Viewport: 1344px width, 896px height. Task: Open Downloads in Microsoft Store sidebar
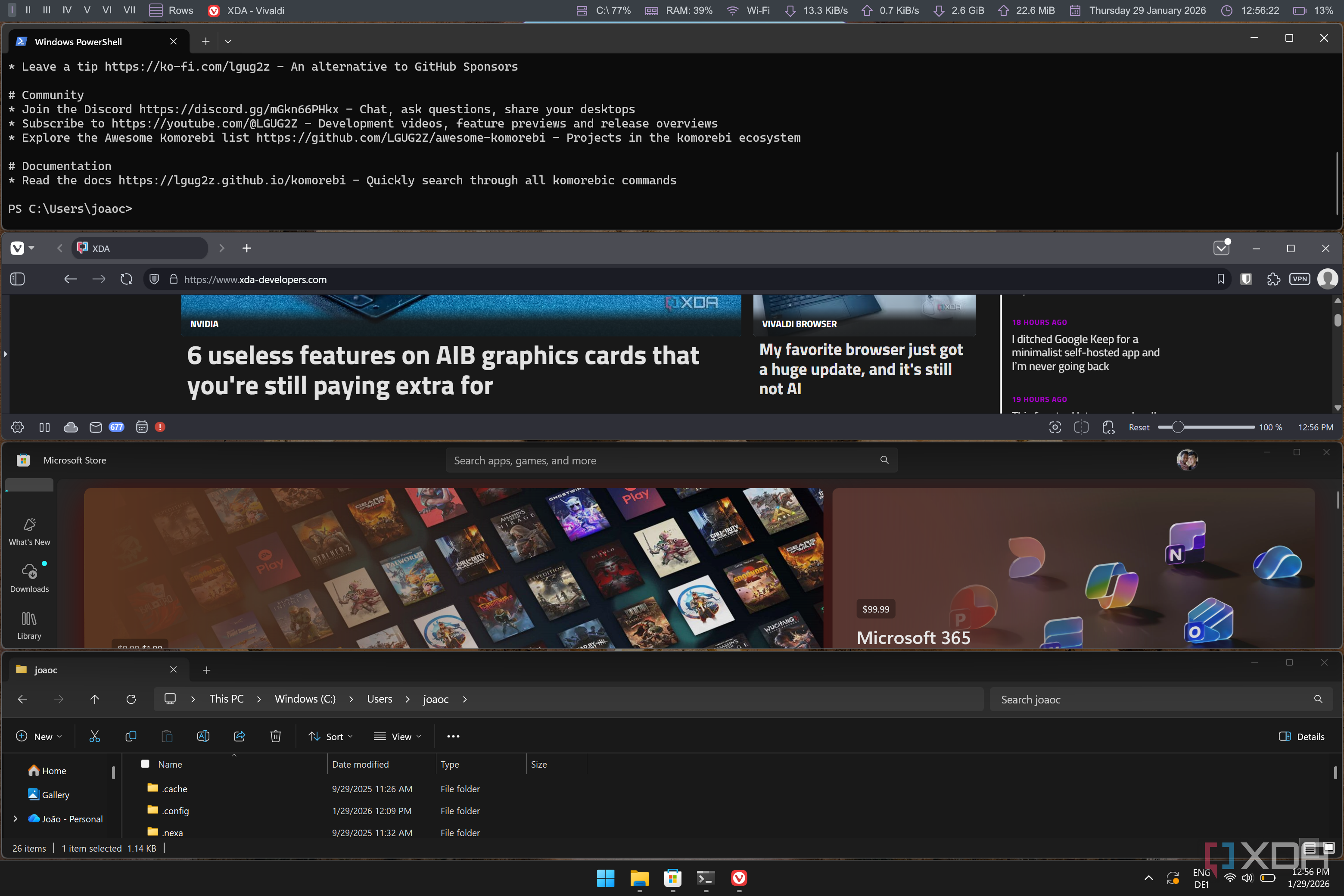click(29, 578)
